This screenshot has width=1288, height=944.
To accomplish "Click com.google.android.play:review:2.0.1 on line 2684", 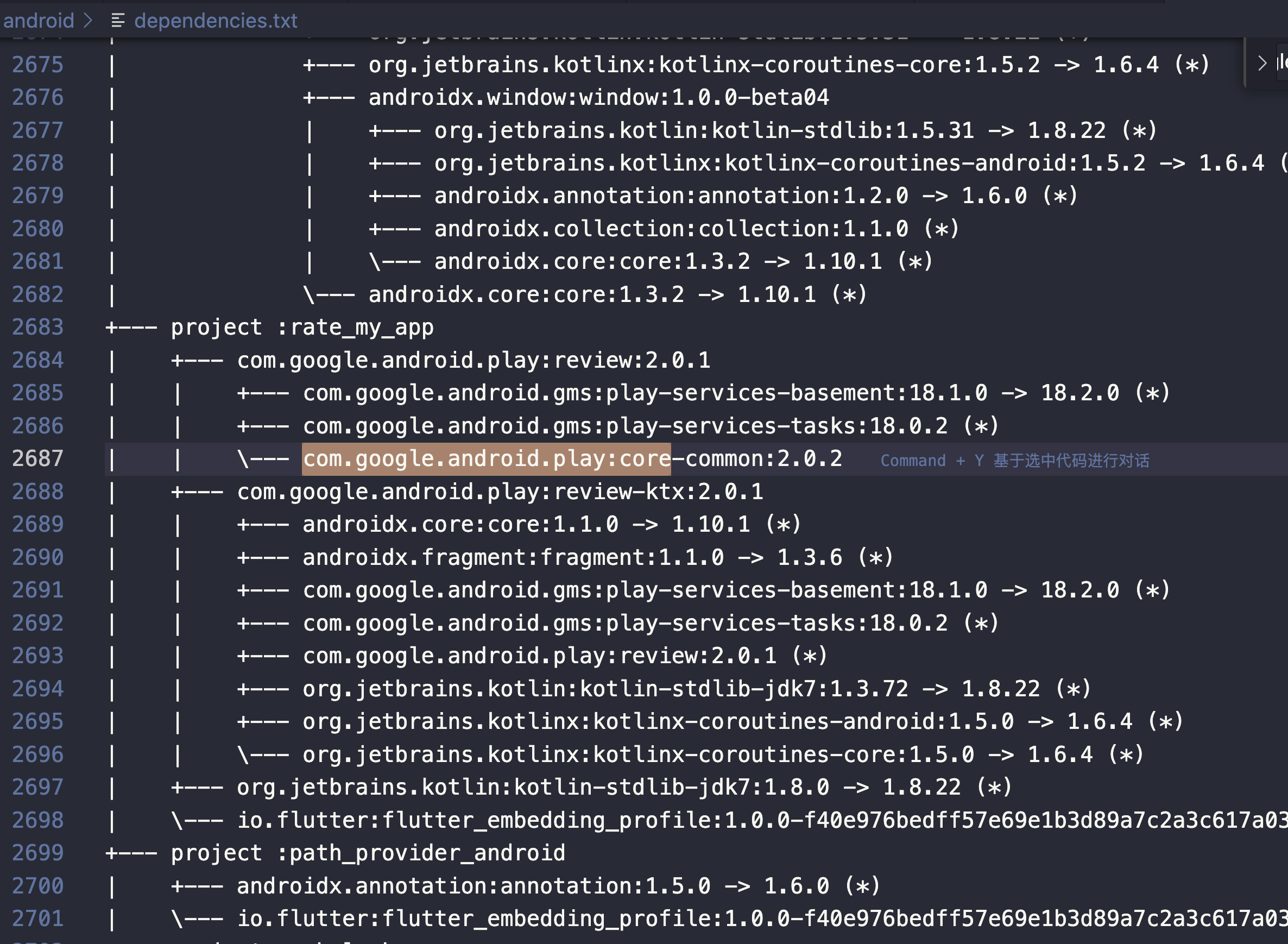I will [x=473, y=361].
